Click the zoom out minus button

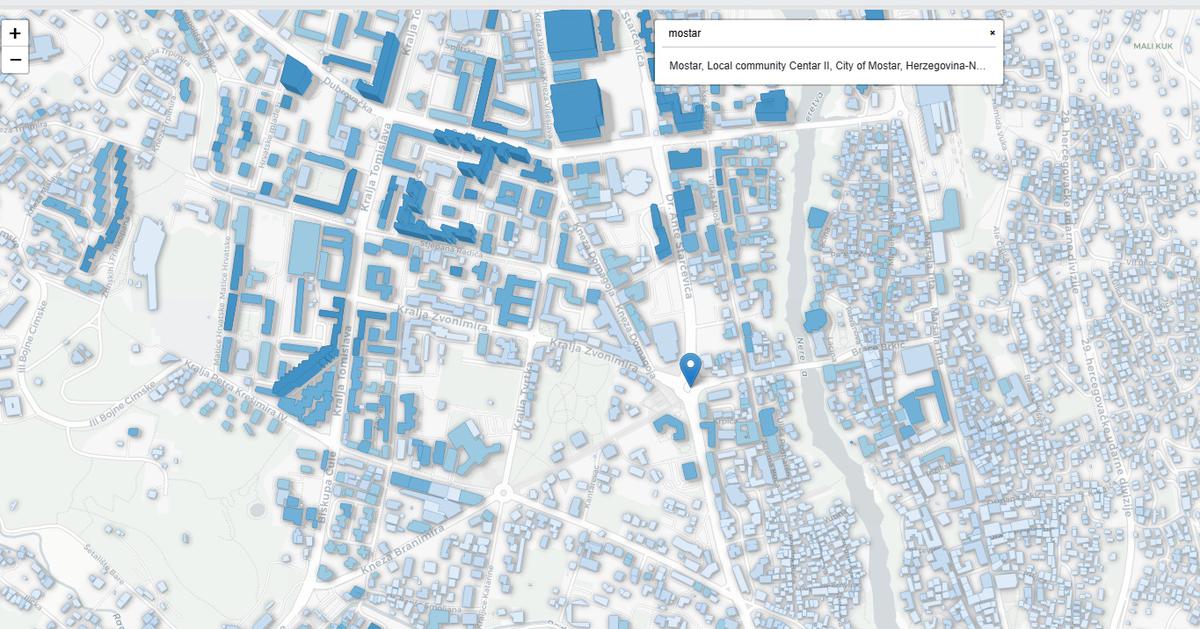[15, 60]
